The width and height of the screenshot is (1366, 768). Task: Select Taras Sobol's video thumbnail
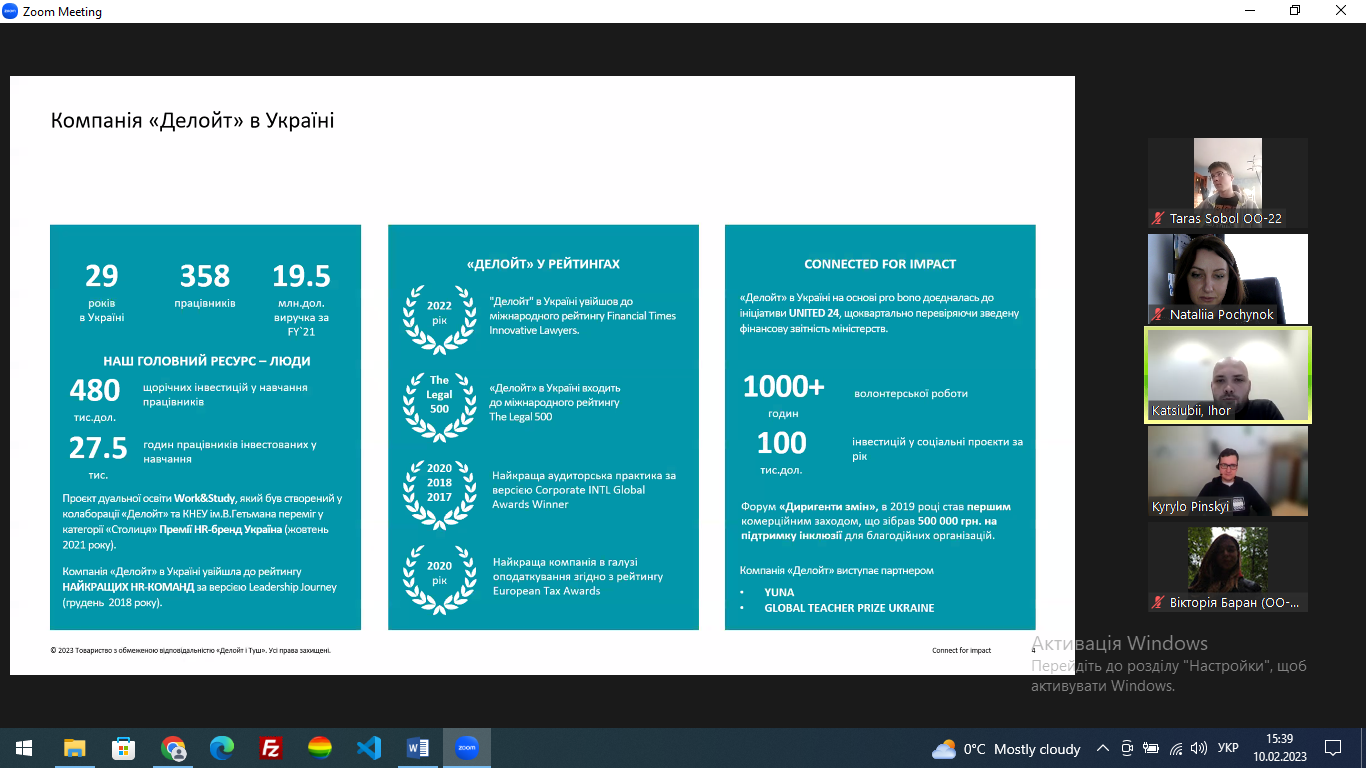1228,183
